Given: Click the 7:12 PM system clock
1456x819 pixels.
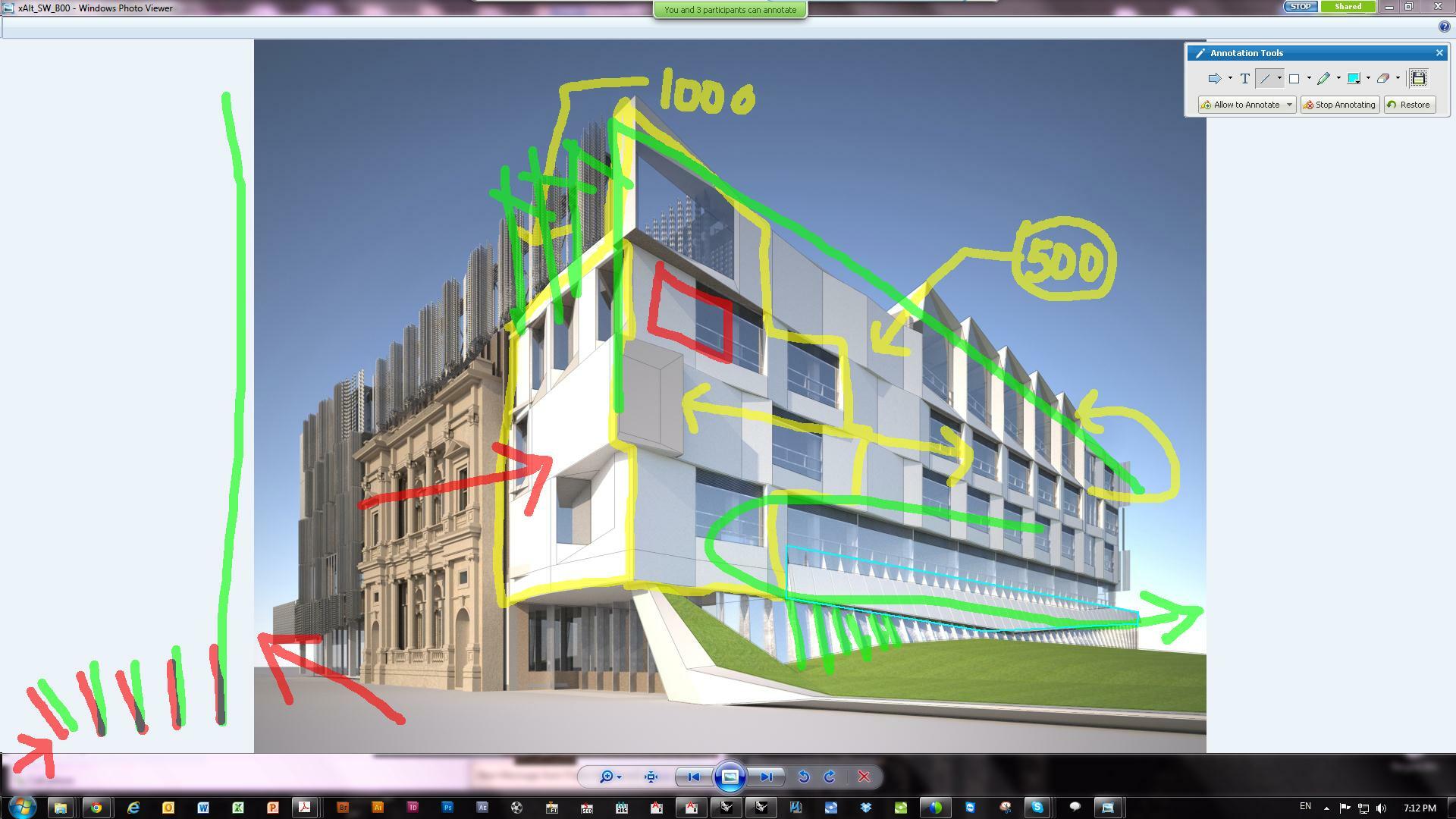Looking at the screenshot, I should click(1419, 808).
